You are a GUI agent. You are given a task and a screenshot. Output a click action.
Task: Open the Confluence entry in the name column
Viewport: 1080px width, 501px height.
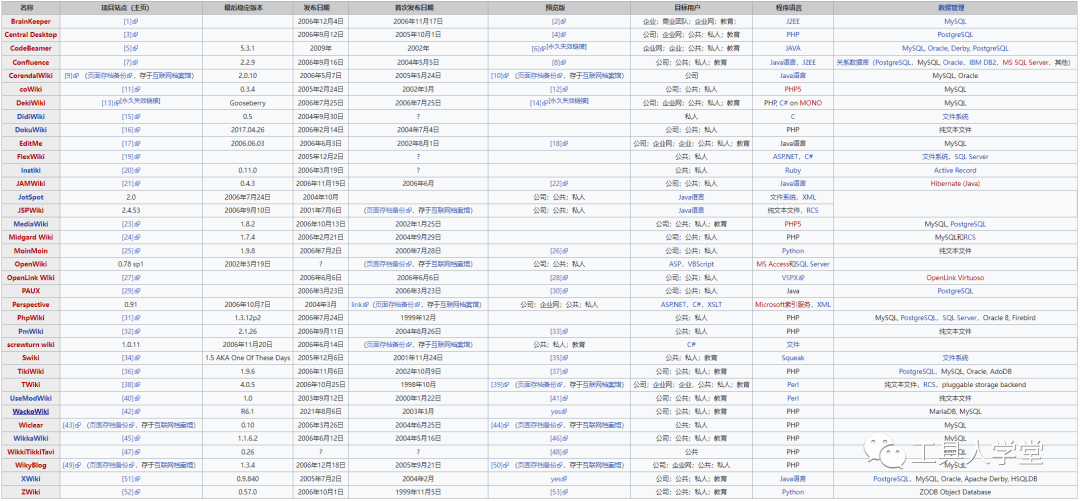(x=30, y=62)
